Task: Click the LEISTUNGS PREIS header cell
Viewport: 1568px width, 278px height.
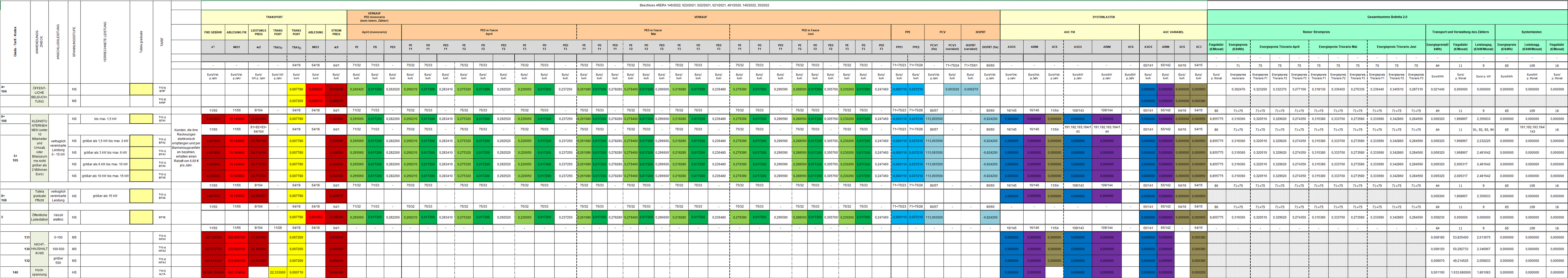Action: (x=259, y=32)
